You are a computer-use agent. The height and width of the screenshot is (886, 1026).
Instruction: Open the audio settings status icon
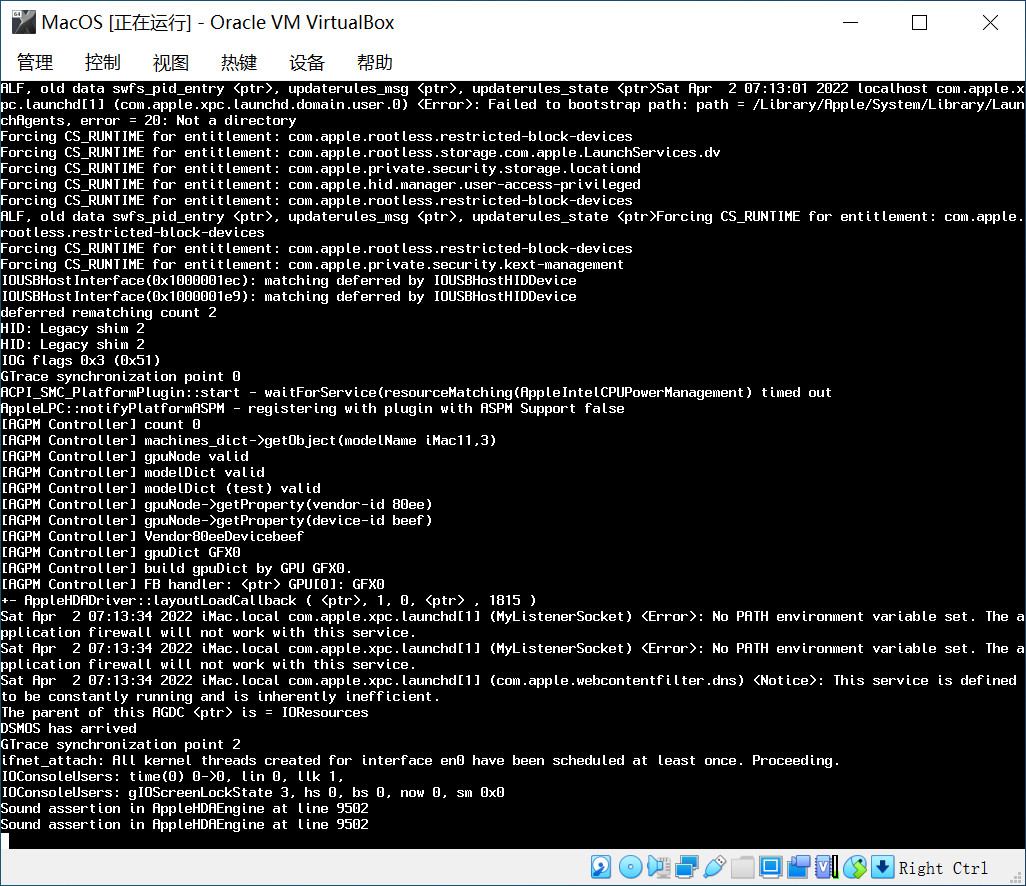658,867
